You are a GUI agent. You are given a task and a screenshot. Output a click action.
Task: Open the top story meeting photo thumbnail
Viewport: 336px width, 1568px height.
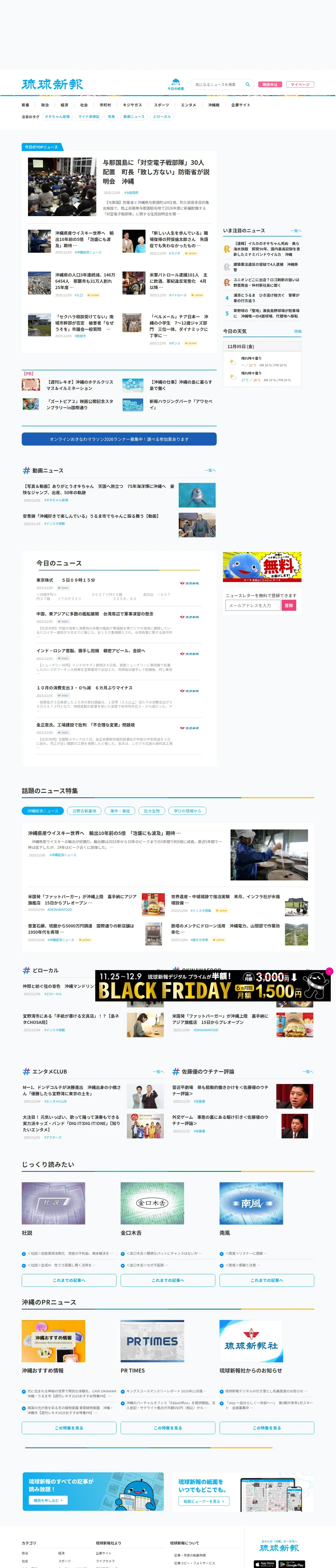pos(62,187)
